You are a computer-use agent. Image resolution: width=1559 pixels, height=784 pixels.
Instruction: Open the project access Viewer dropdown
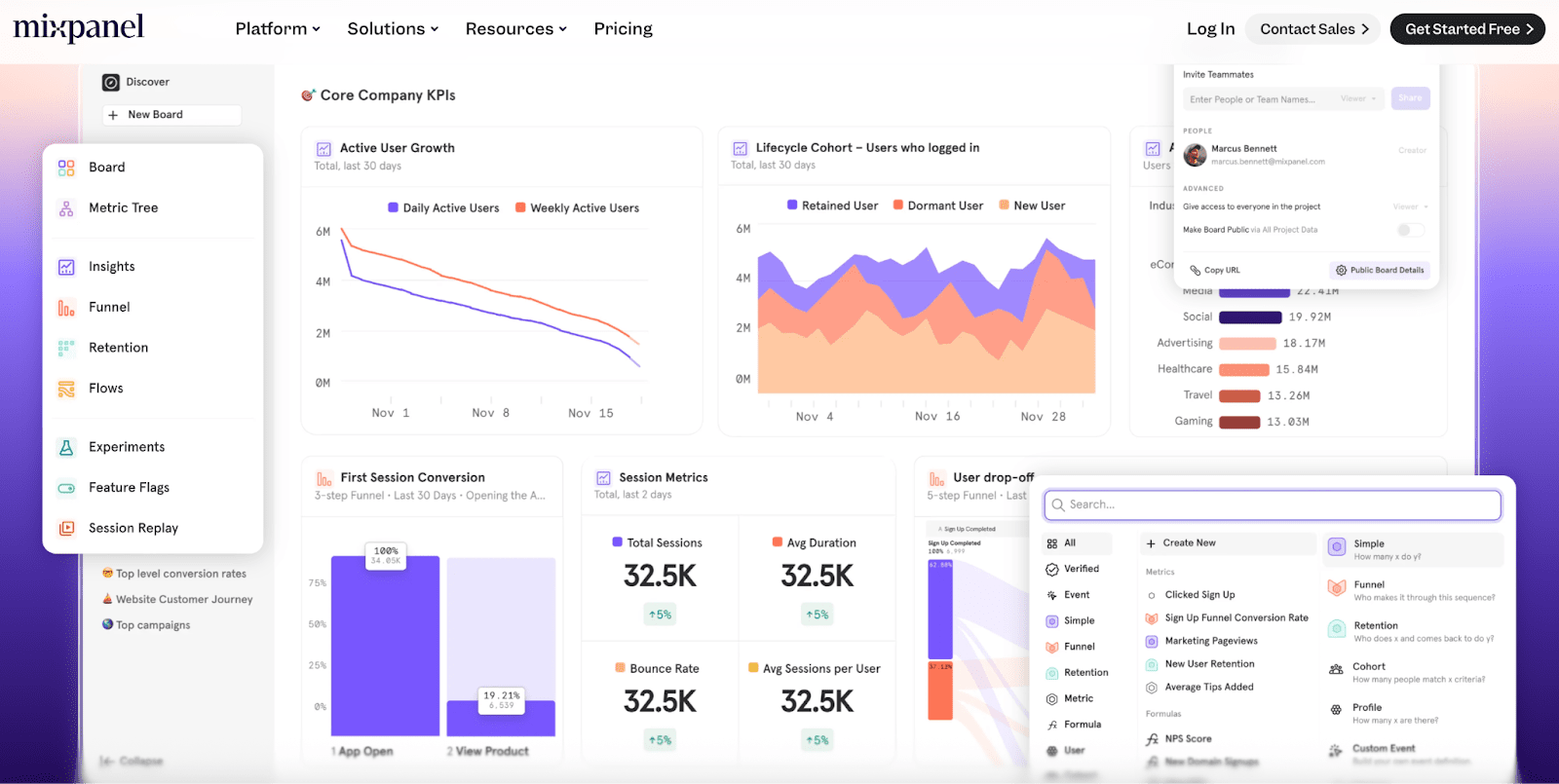point(1411,206)
